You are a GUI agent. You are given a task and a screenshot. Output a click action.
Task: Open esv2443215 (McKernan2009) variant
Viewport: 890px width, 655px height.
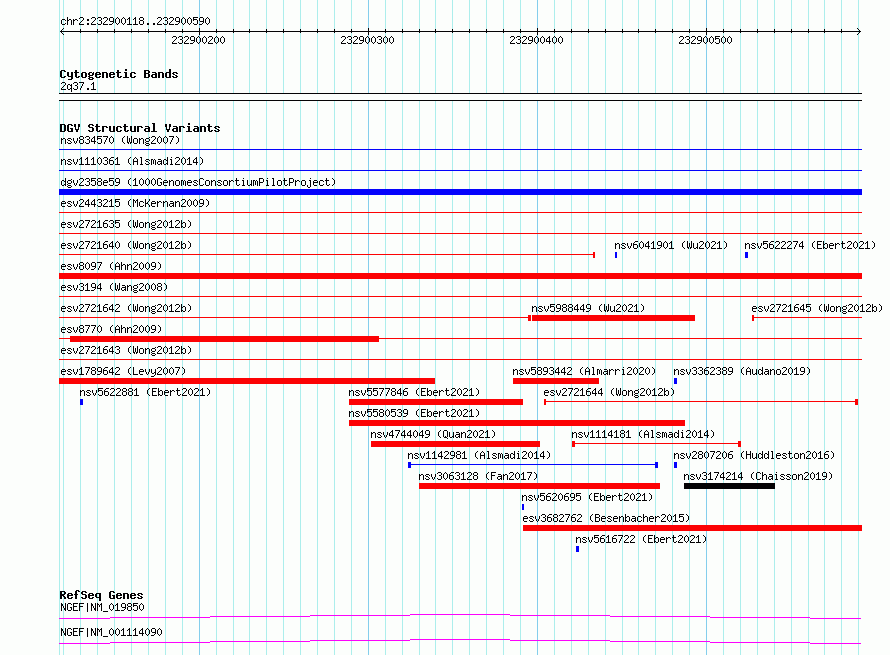click(x=135, y=203)
